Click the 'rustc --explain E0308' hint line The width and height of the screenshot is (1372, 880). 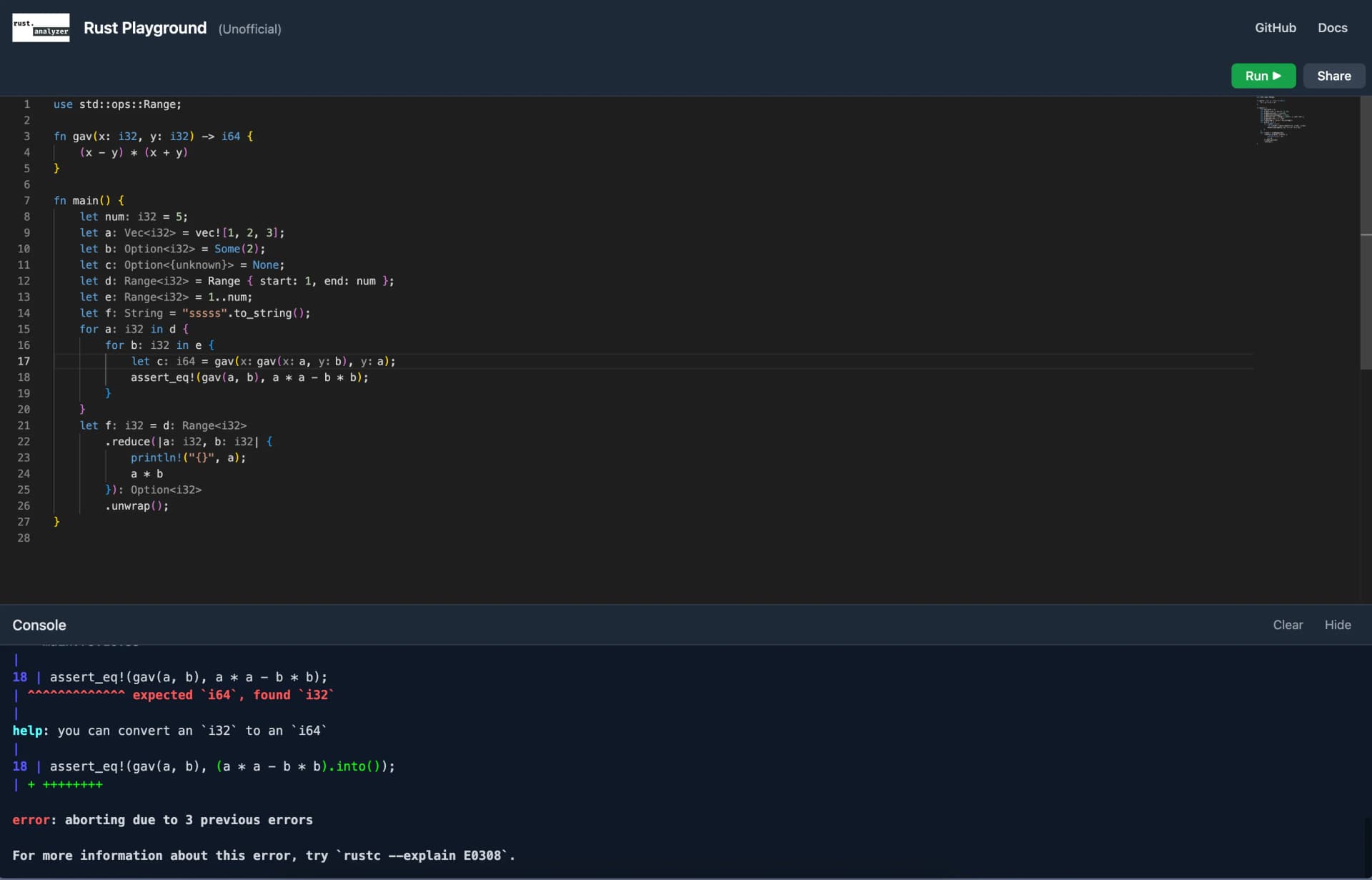(264, 856)
